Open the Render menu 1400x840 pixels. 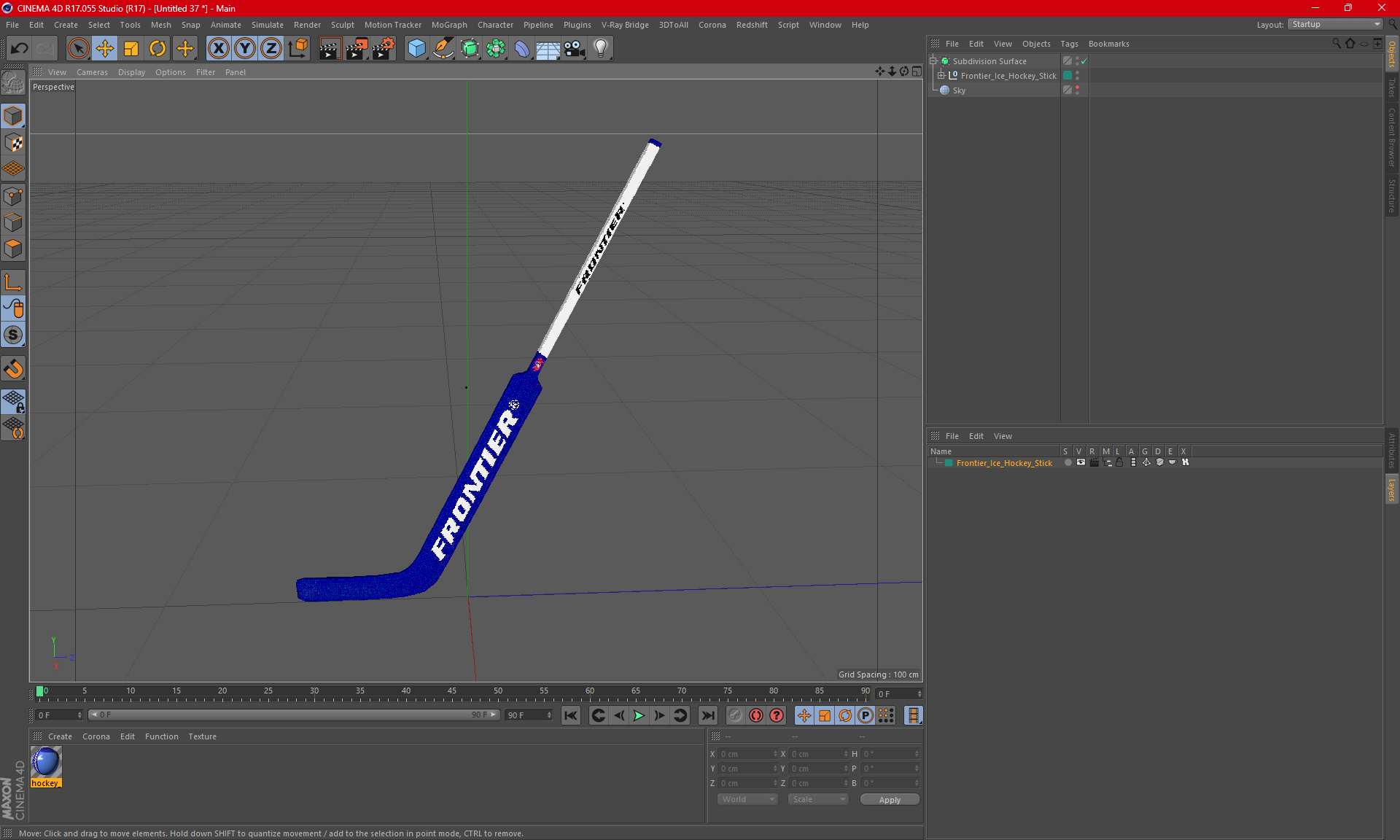[x=307, y=25]
